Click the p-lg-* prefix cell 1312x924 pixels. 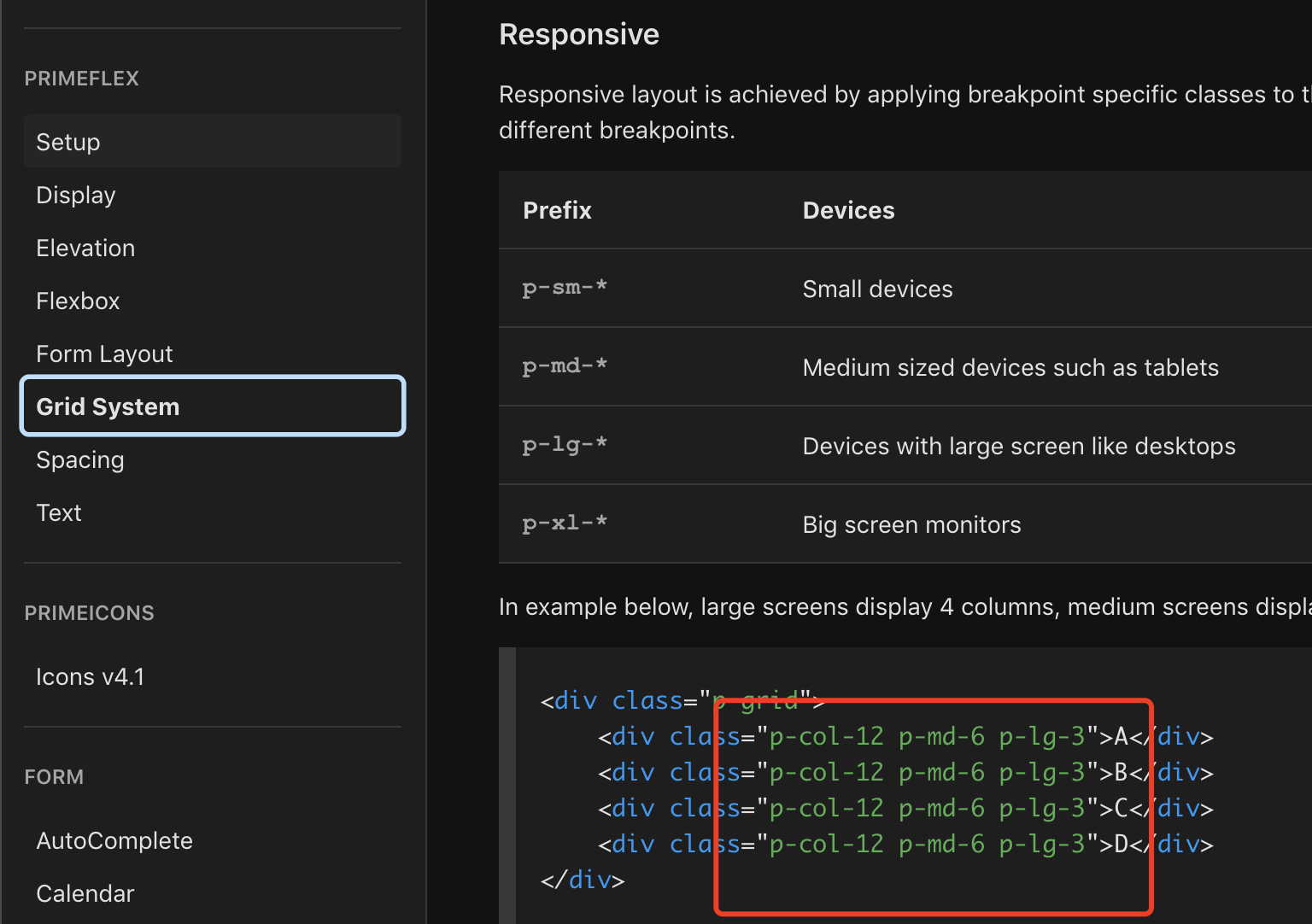[565, 446]
